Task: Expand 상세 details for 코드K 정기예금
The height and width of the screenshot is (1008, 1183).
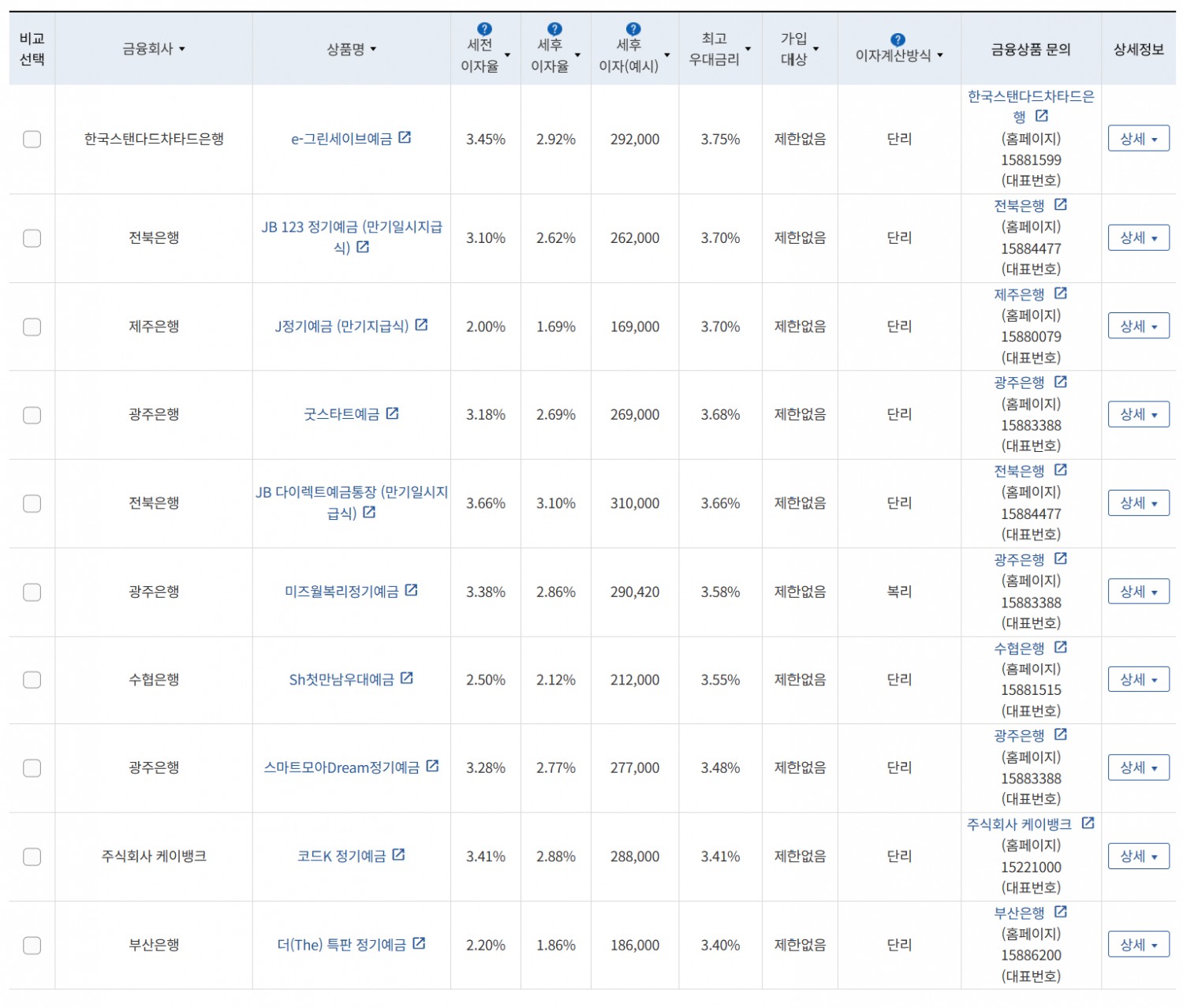Action: [x=1138, y=856]
